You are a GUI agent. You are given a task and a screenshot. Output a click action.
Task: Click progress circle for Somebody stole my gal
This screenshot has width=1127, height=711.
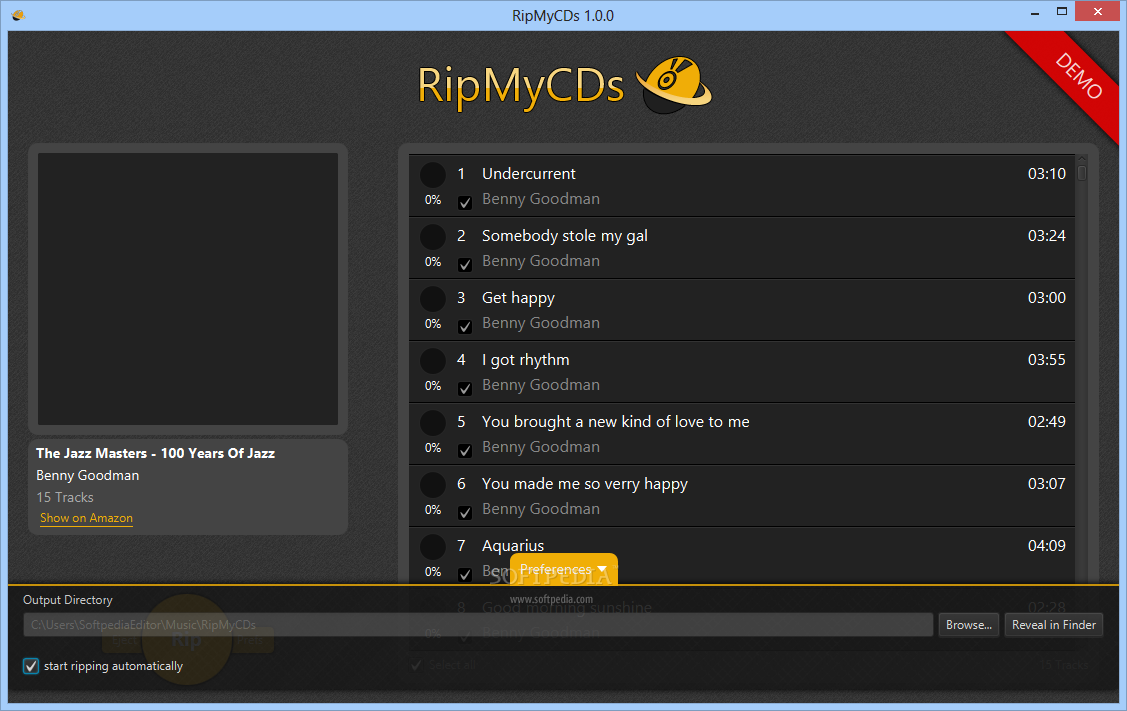coord(433,237)
